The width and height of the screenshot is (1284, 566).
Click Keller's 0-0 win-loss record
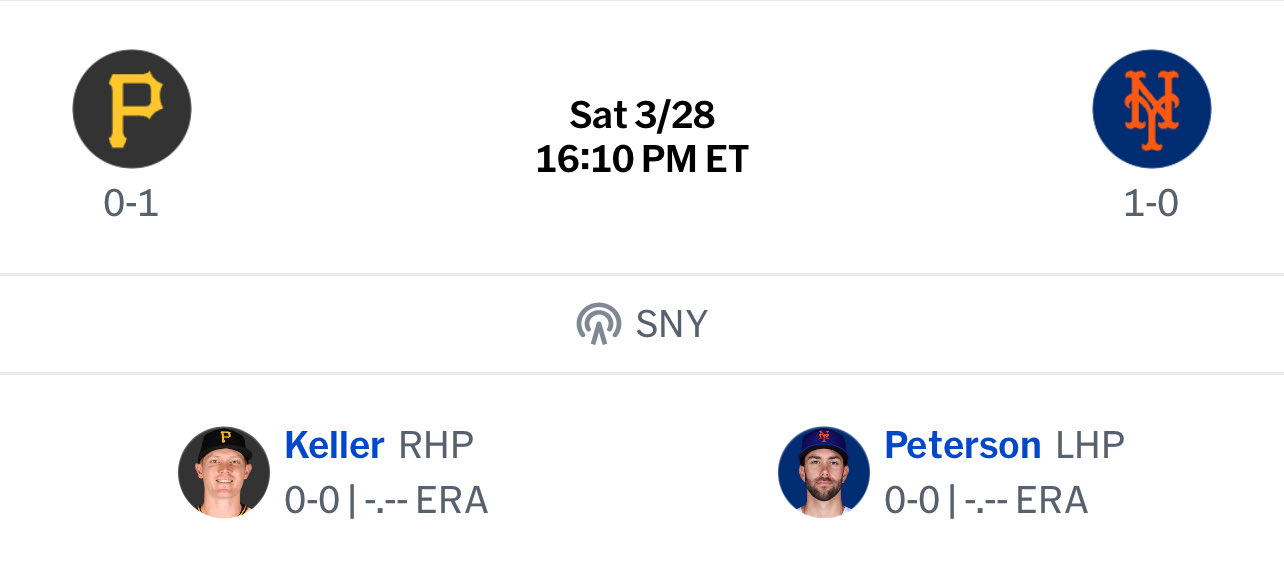pyautogui.click(x=312, y=500)
